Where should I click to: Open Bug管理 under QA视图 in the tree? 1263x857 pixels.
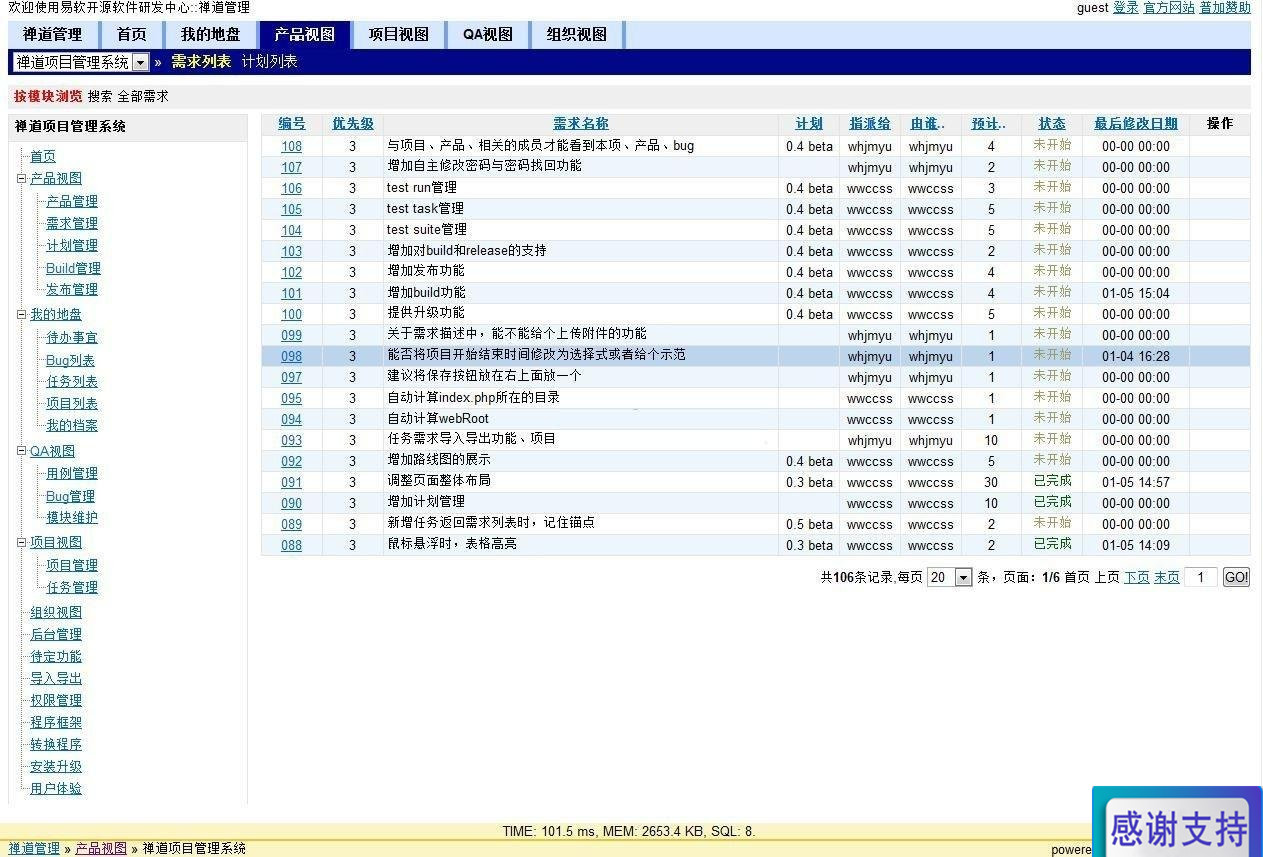[x=70, y=496]
